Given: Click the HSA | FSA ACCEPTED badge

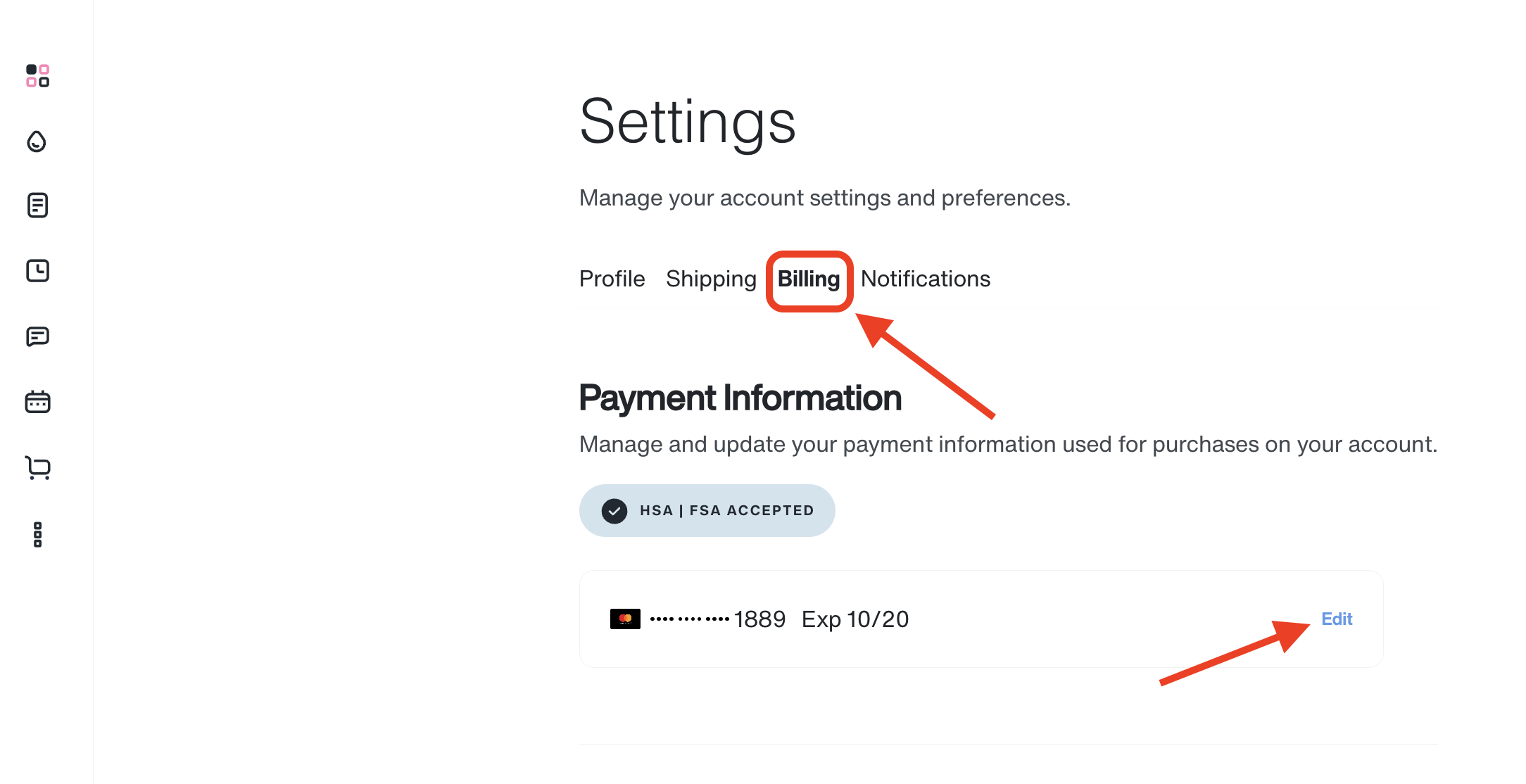Looking at the screenshot, I should [x=707, y=510].
